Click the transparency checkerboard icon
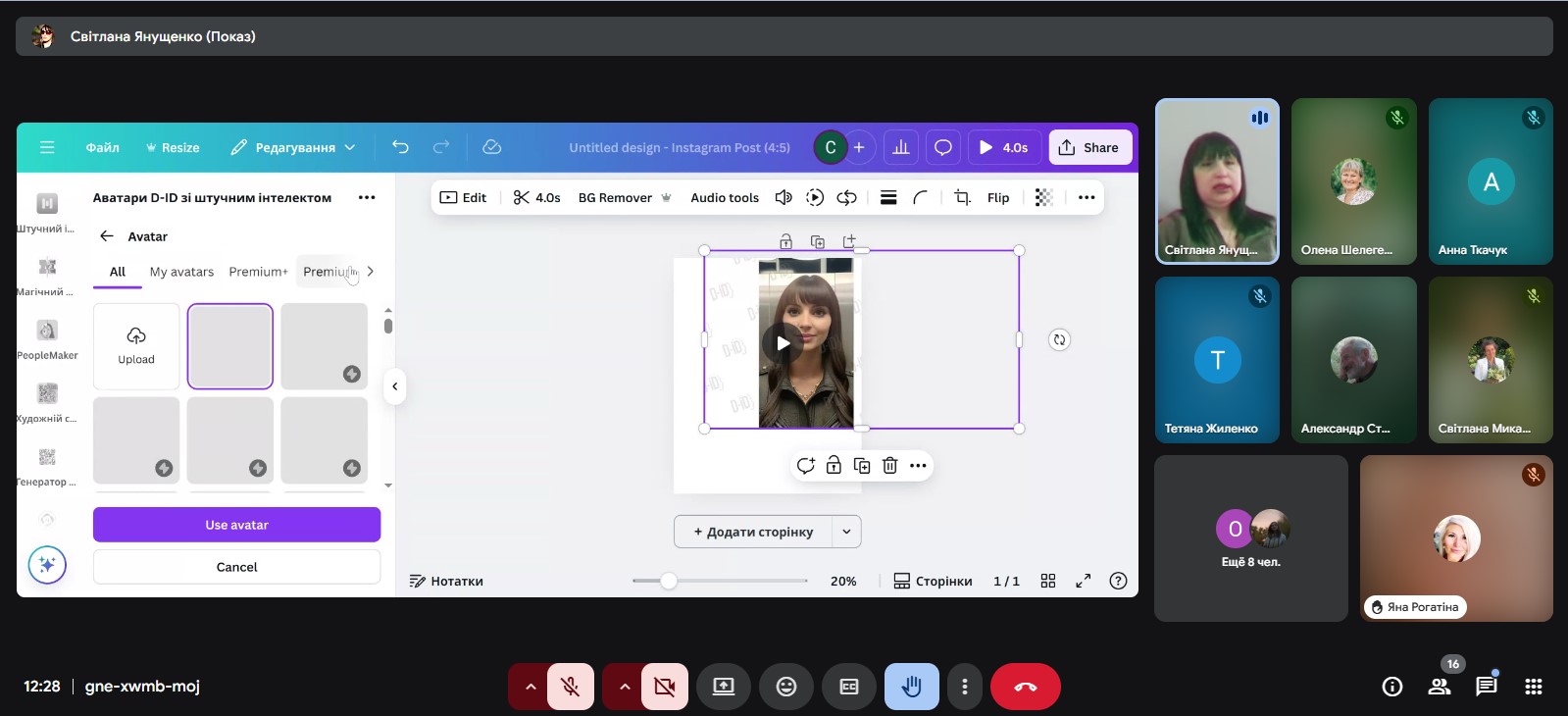The height and width of the screenshot is (716, 1568). 1043,197
